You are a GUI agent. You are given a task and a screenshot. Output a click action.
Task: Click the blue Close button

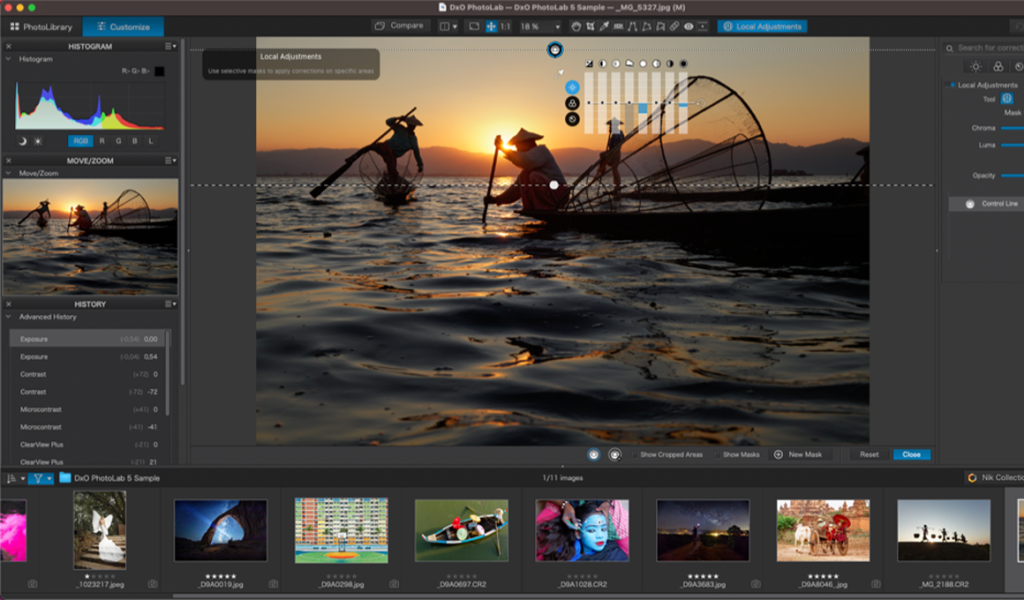(912, 454)
